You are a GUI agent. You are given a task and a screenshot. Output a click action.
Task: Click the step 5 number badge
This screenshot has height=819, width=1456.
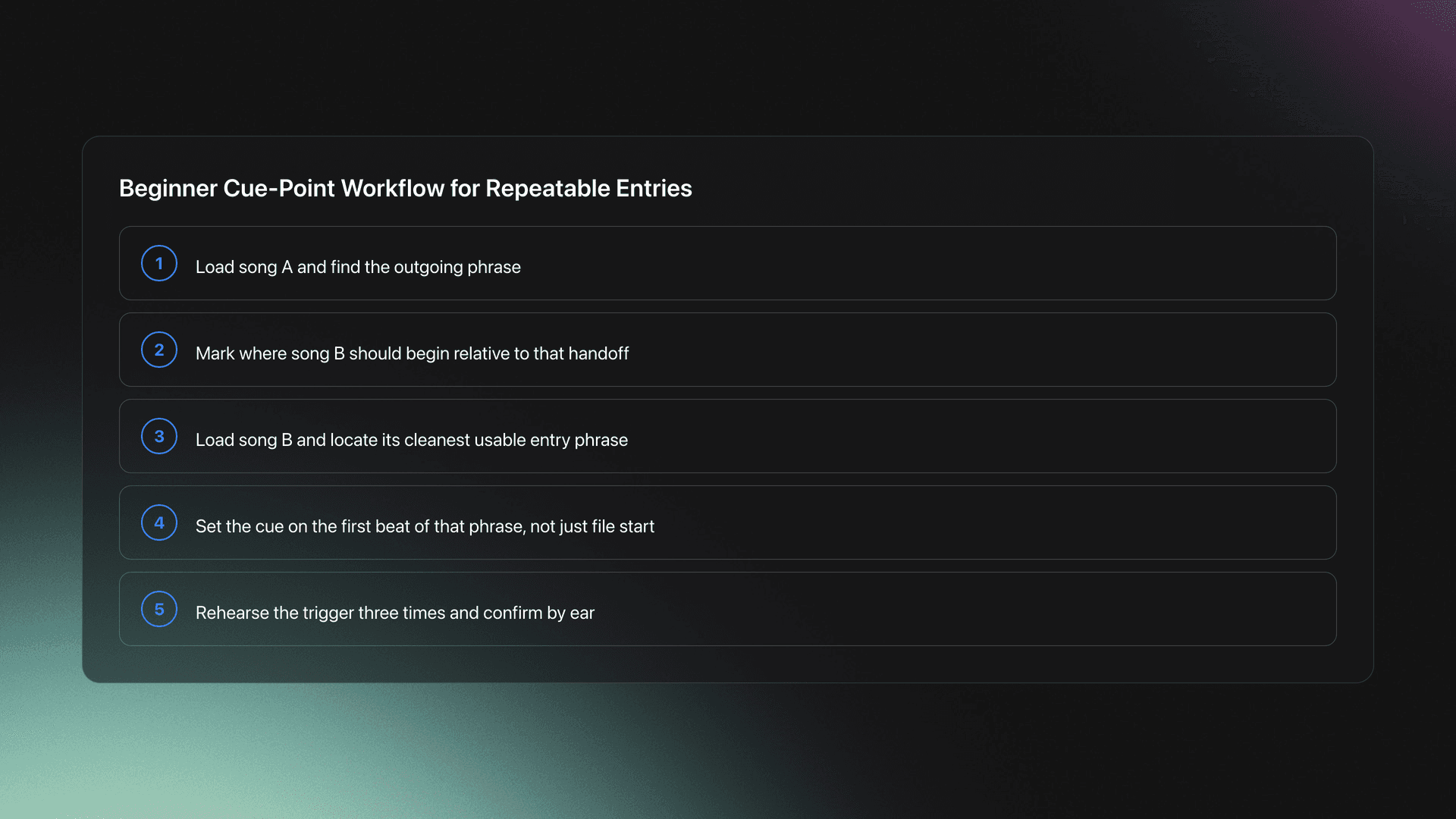point(159,609)
